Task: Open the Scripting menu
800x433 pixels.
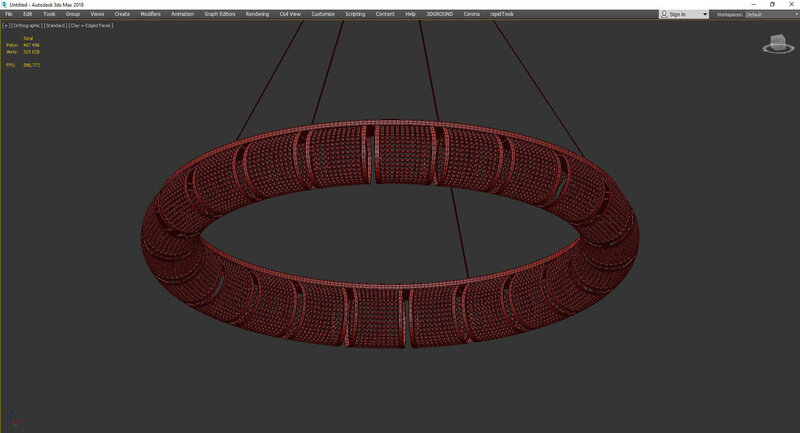Action: click(x=355, y=15)
